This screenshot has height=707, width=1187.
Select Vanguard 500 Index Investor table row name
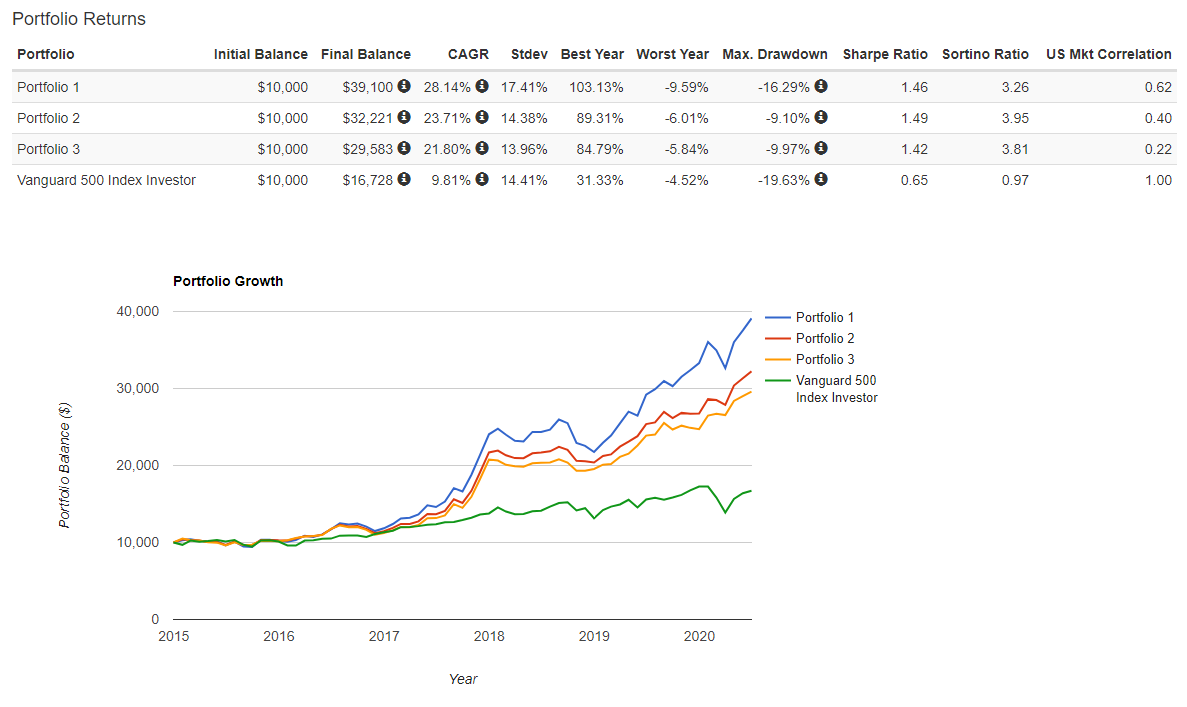[106, 180]
